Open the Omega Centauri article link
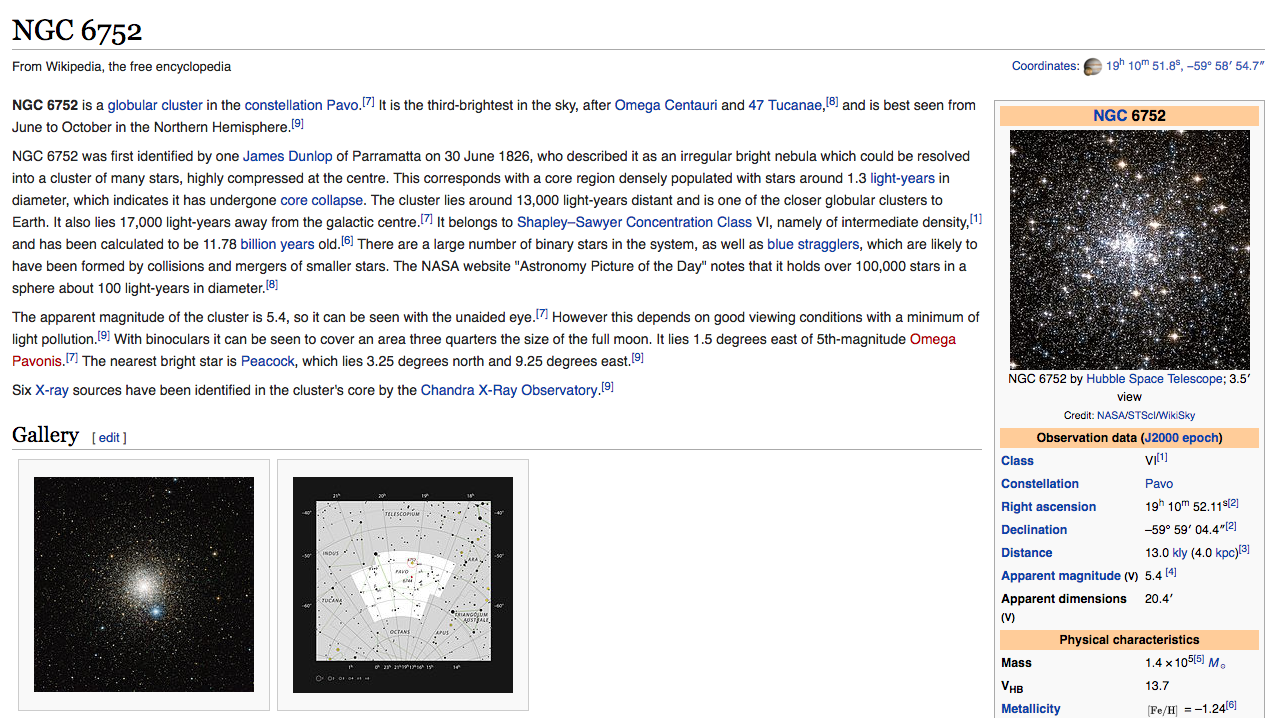The width and height of the screenshot is (1277, 718). pos(666,105)
